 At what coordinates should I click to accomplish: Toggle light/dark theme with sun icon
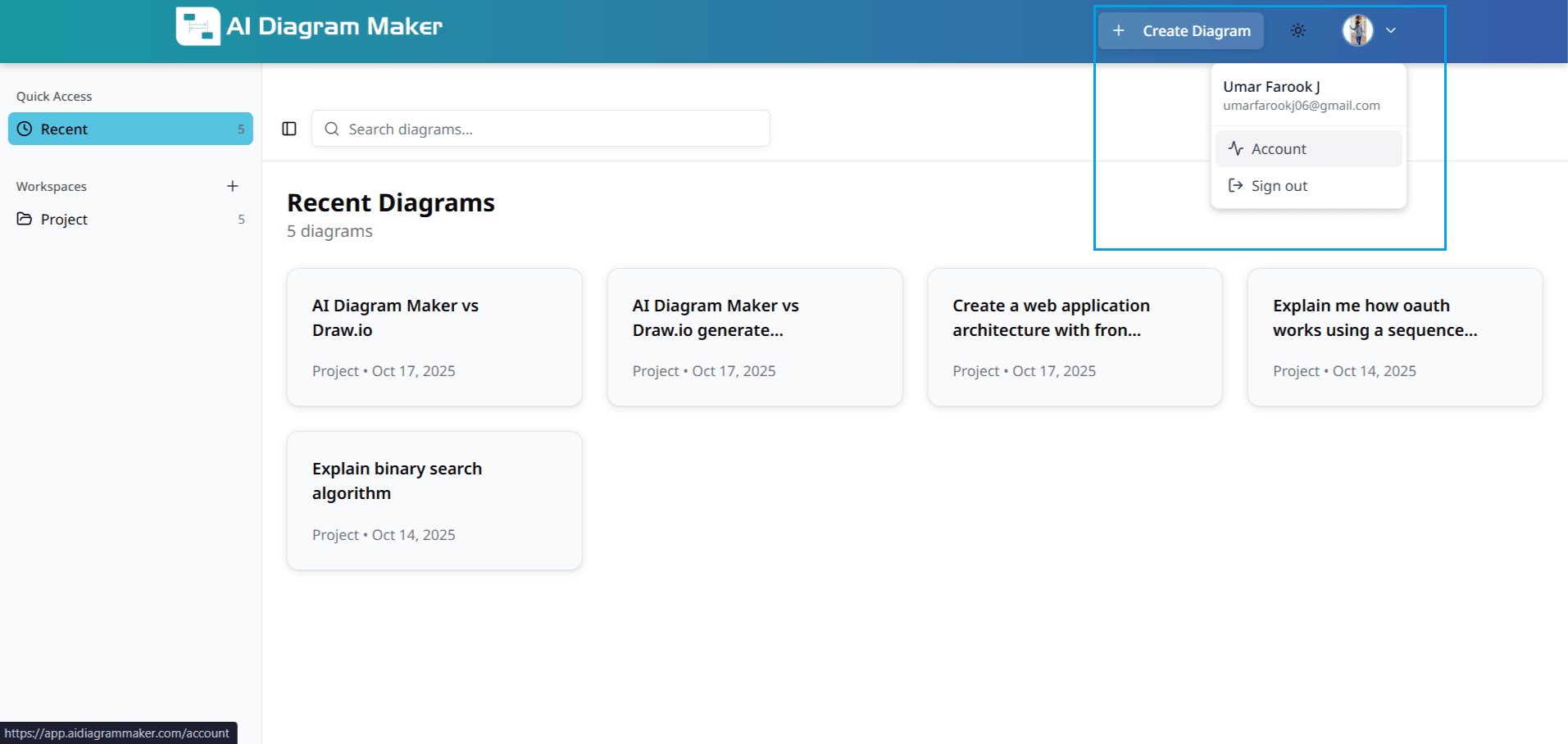coord(1298,30)
